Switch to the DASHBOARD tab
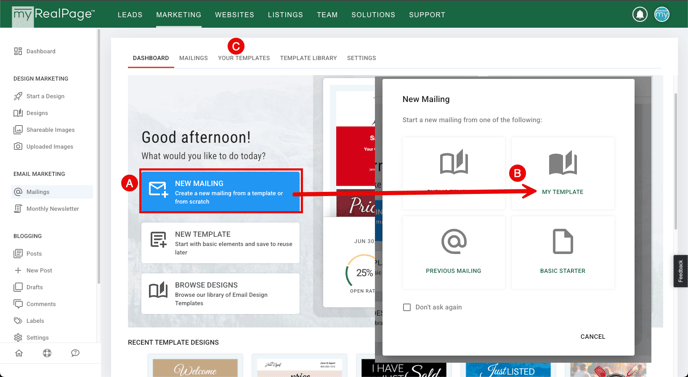The width and height of the screenshot is (688, 377). 150,58
